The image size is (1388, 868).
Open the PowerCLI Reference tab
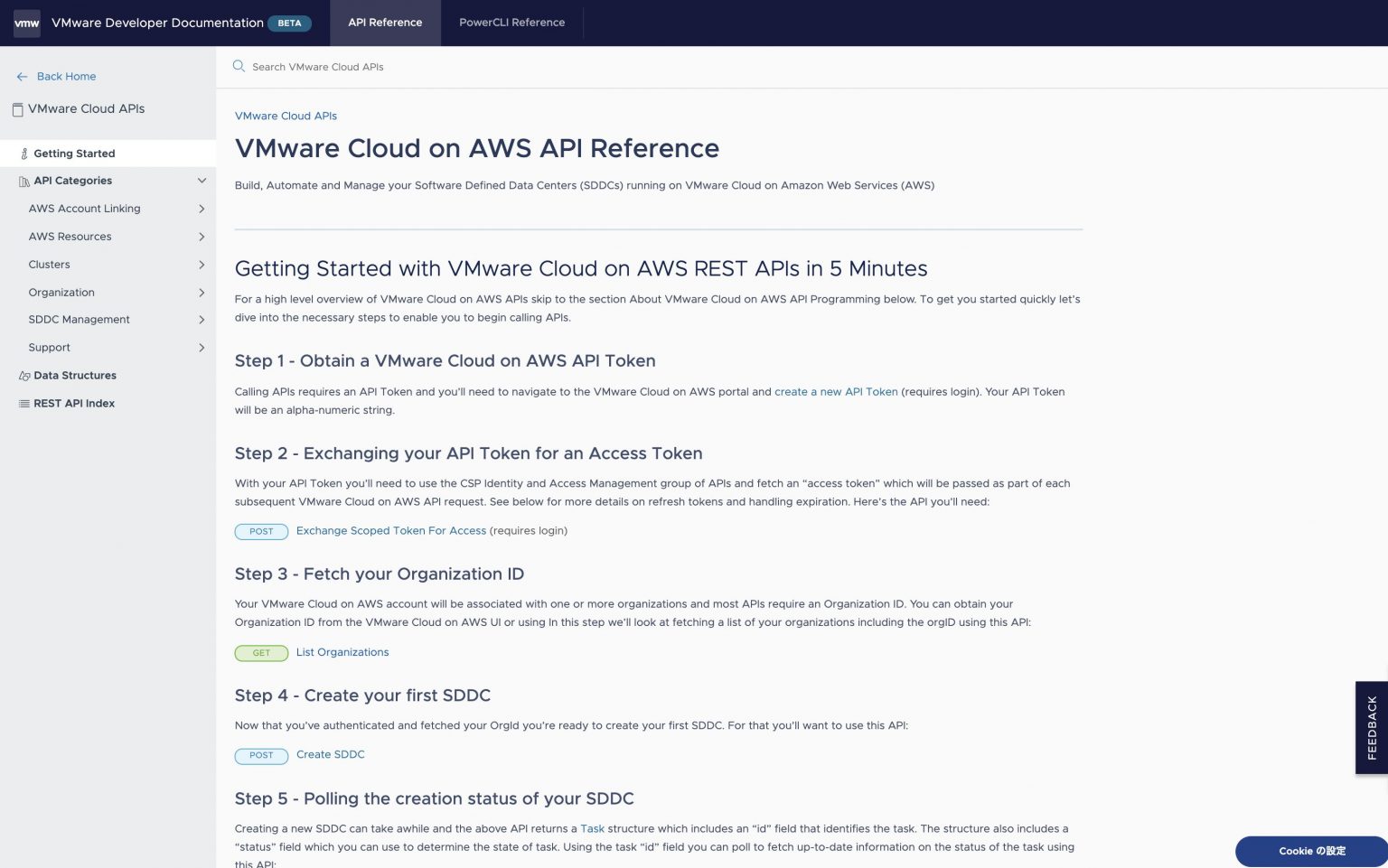click(x=512, y=23)
